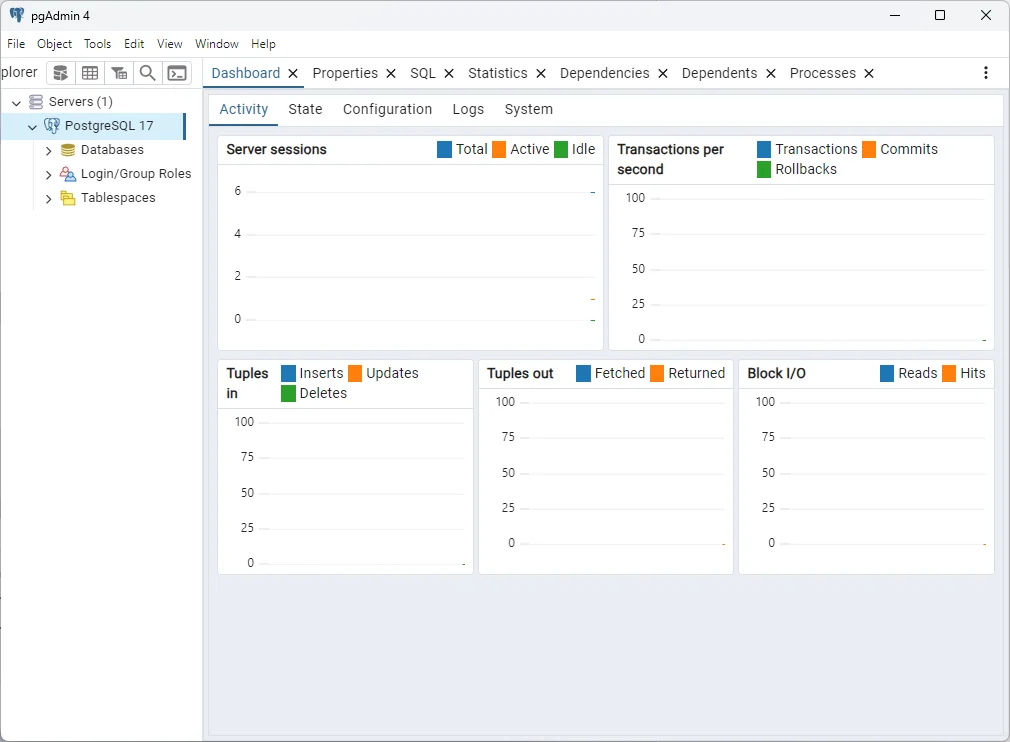Screen dimensions: 1010x742
Task: Open the Configuration sub-tab
Action: click(387, 109)
